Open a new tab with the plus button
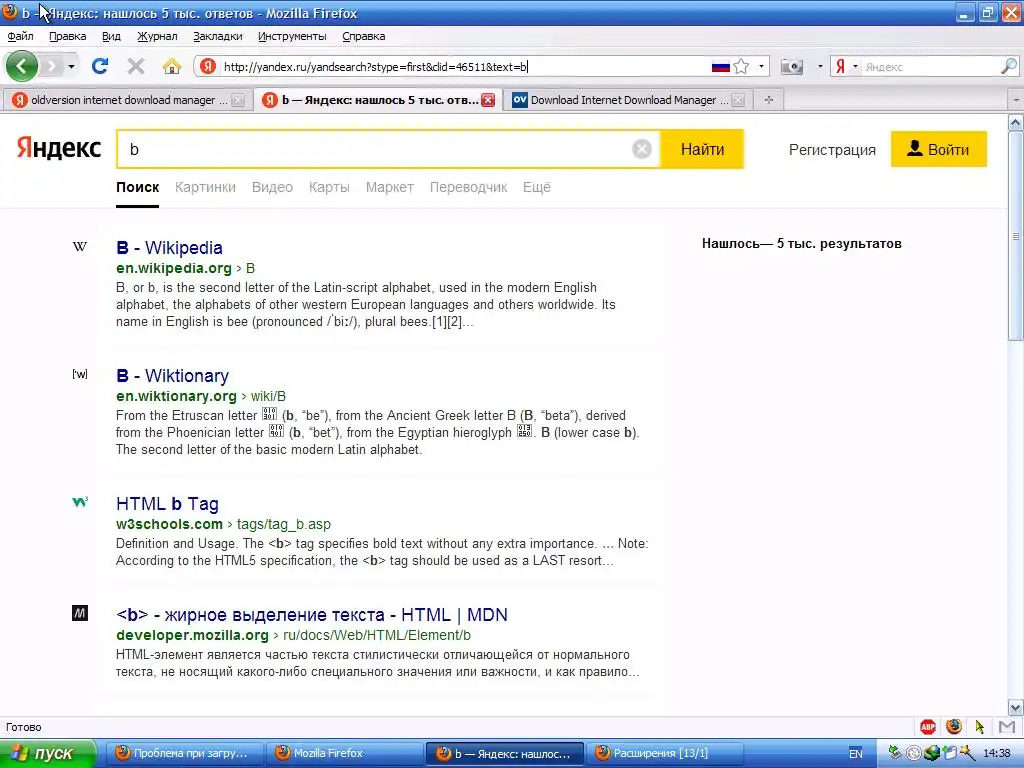The height and width of the screenshot is (768, 1024). 769,100
